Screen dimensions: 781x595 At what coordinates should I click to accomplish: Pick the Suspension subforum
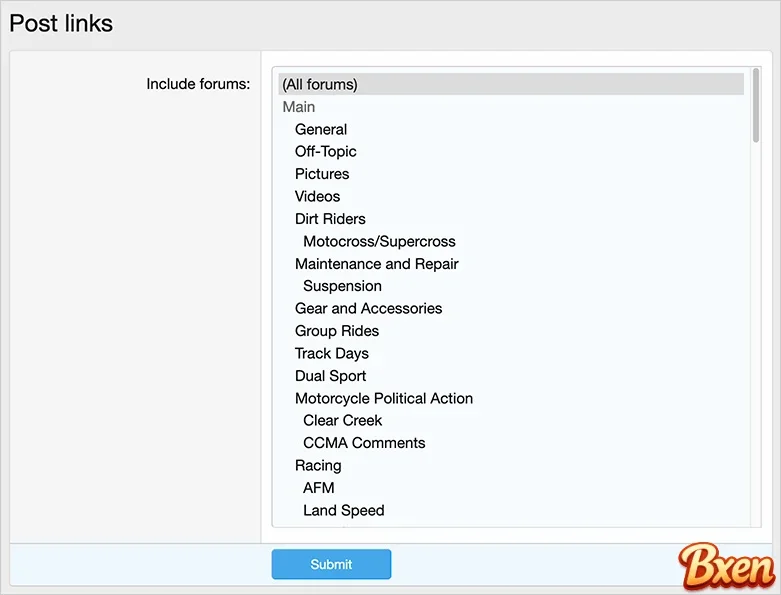tap(342, 286)
